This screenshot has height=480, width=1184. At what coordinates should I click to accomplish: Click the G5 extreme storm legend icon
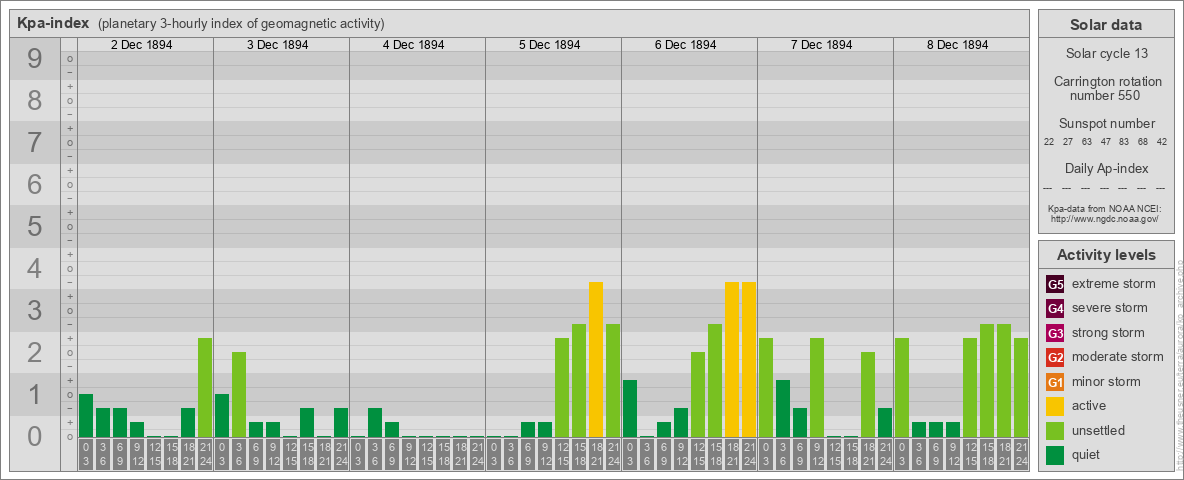tap(1055, 284)
